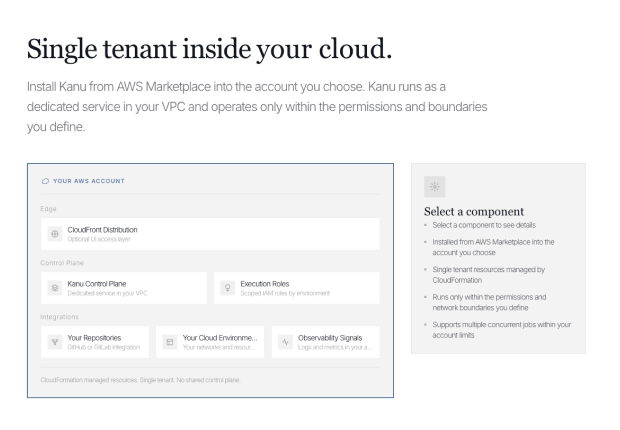Click "Installed from AWS Marketplace" bullet
This screenshot has width=620, height=430.
(x=493, y=247)
